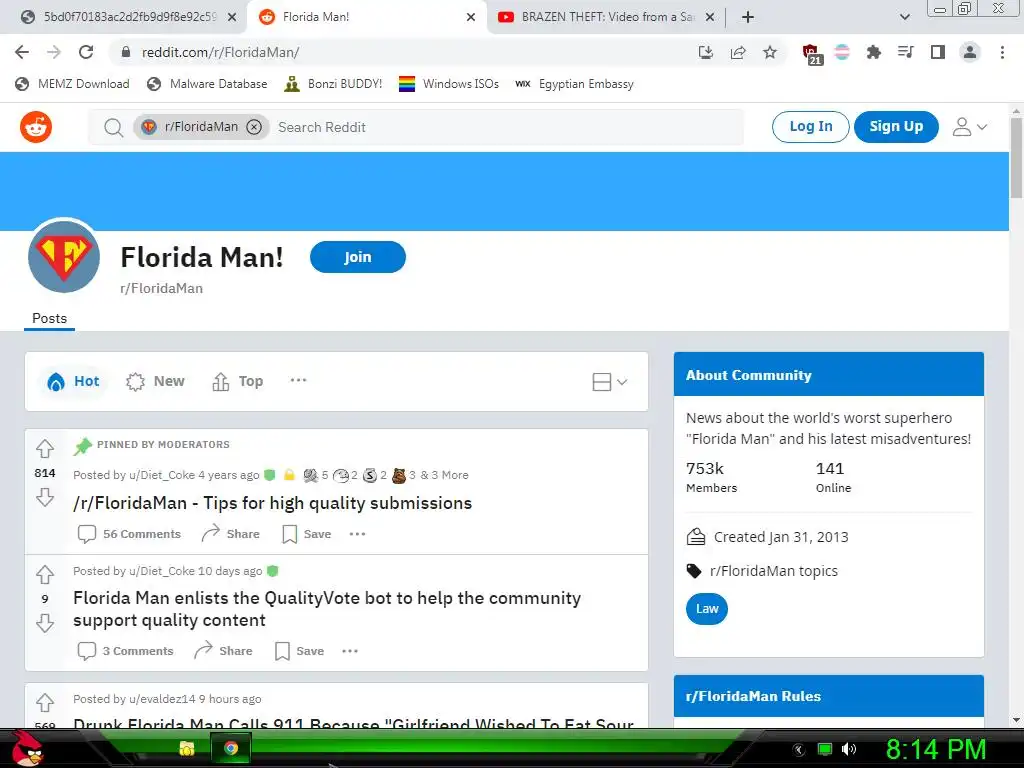Downvote the Tips for high quality submissions post
The image size is (1024, 768).
tap(45, 498)
